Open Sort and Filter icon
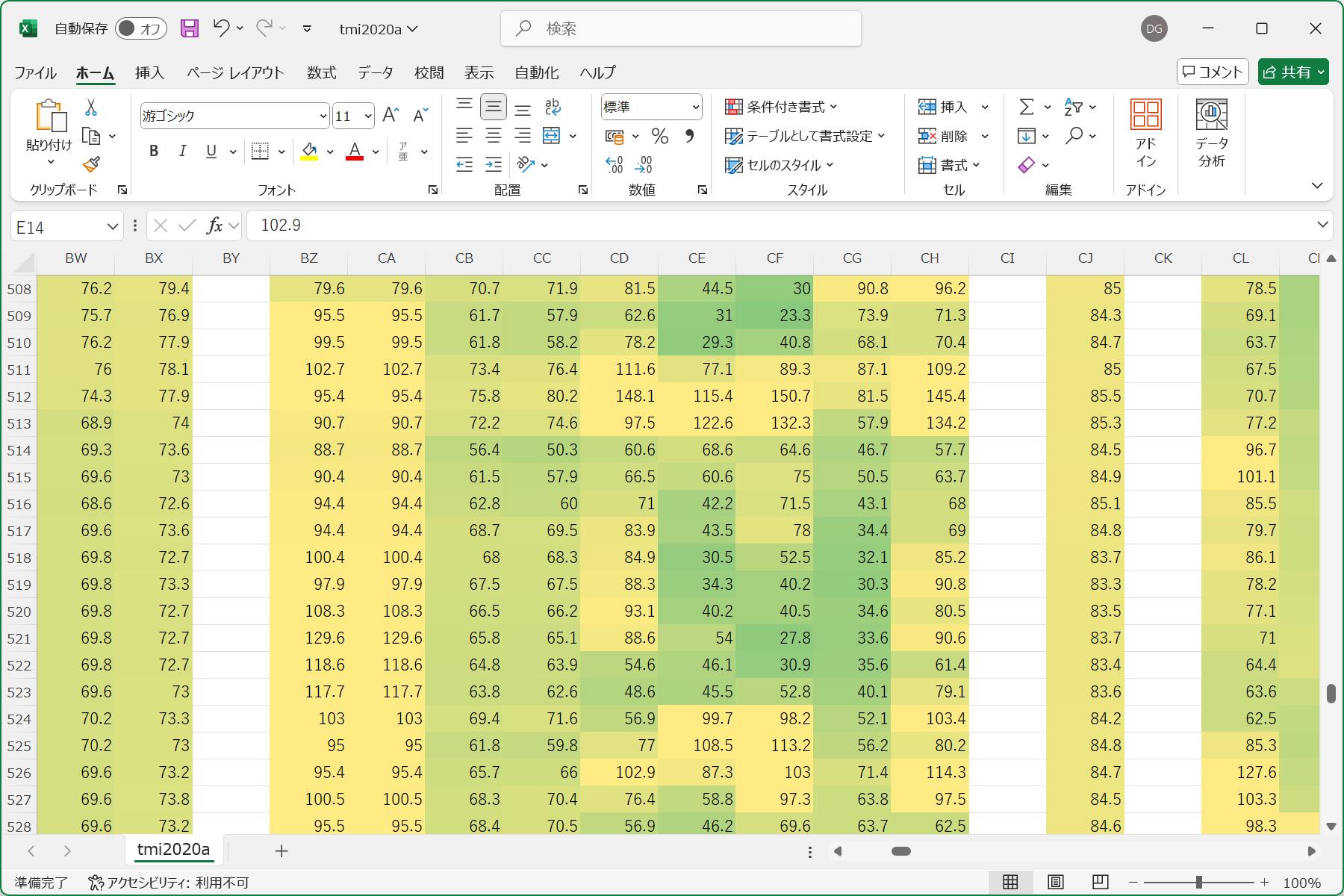This screenshot has width=1344, height=896. click(1073, 107)
